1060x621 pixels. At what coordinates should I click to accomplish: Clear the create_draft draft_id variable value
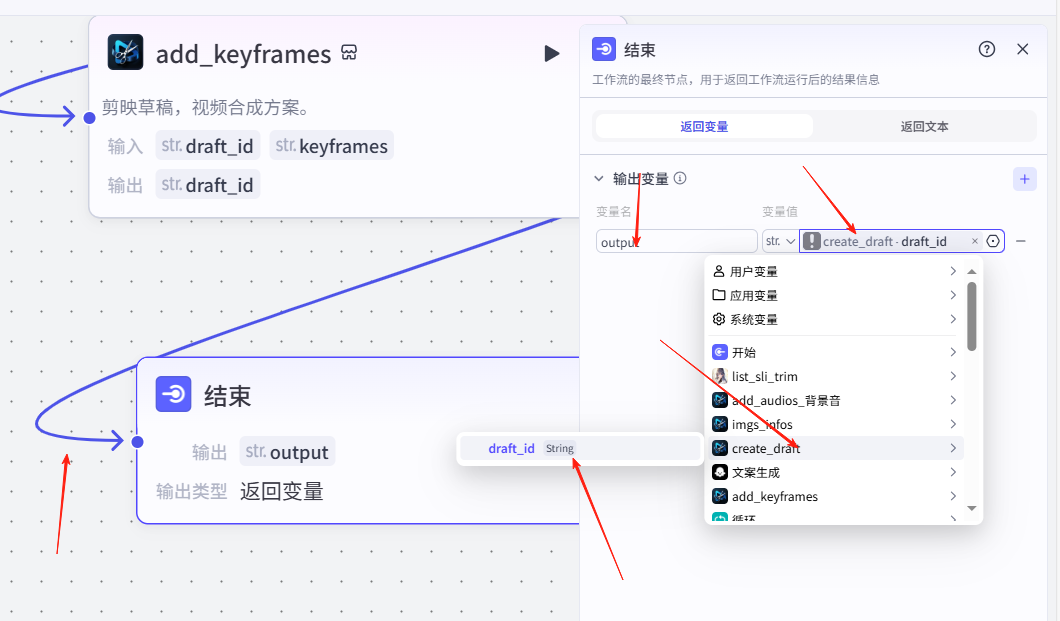(975, 241)
